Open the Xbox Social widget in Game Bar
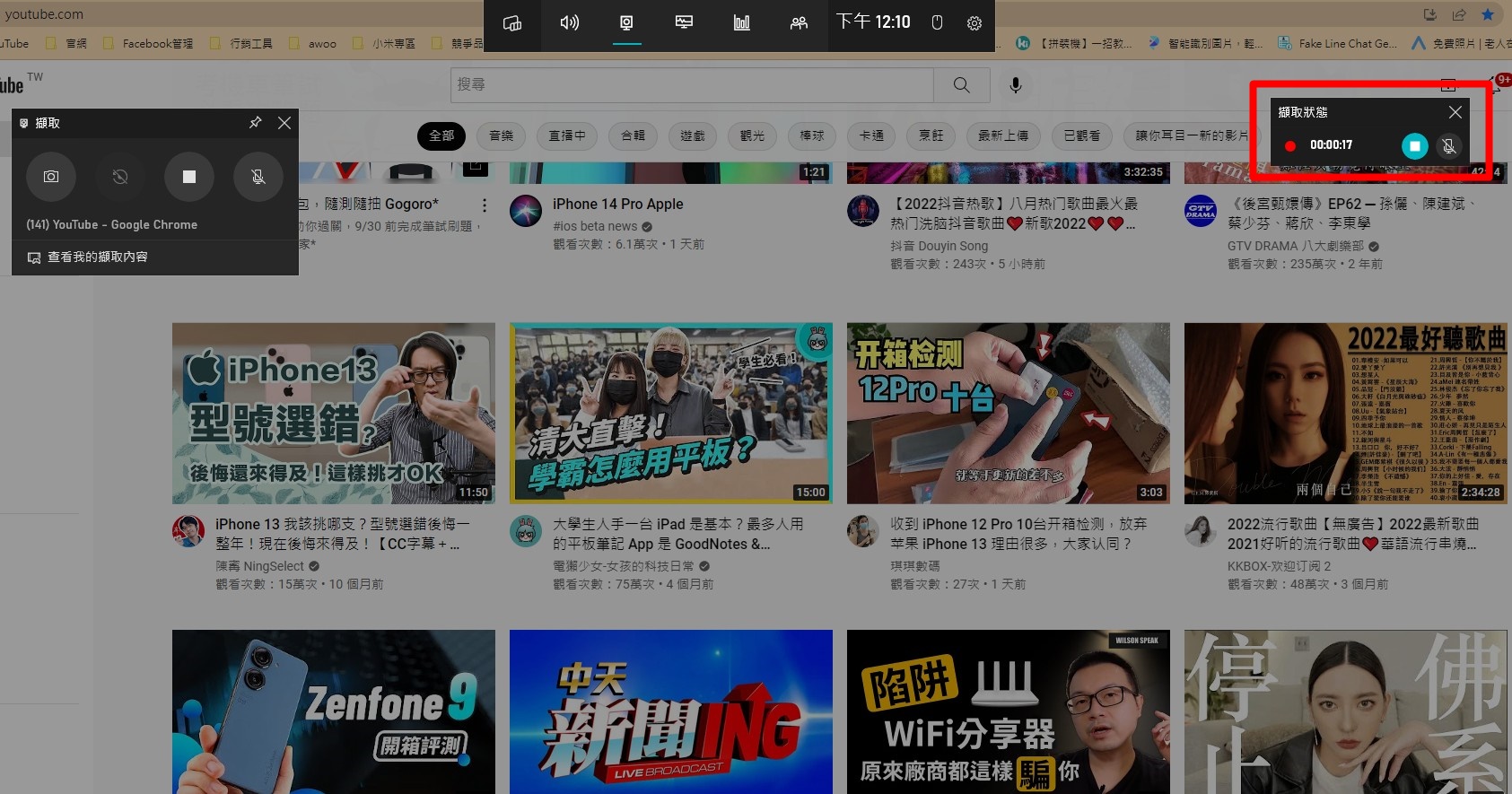The height and width of the screenshot is (794, 1512). (x=799, y=22)
